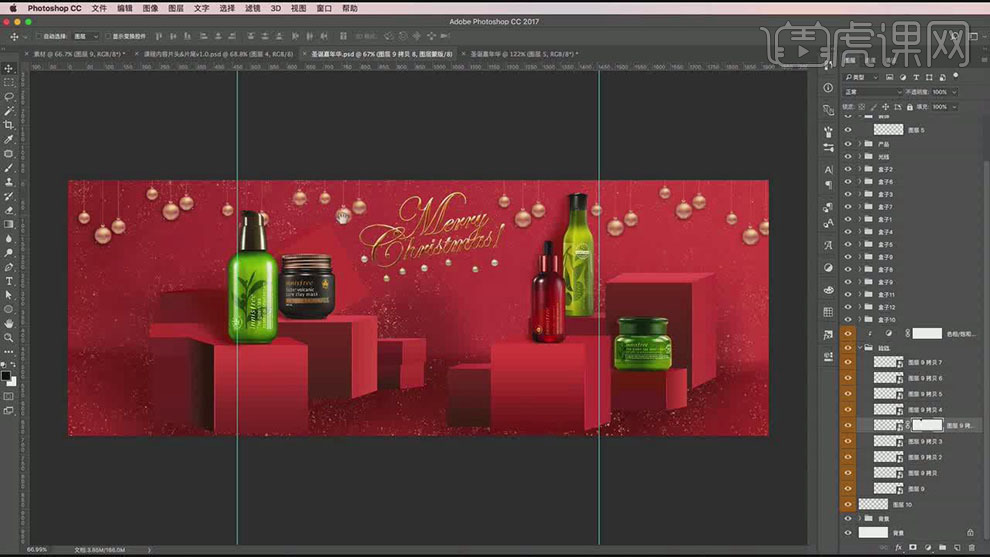Image resolution: width=990 pixels, height=557 pixels.
Task: Select the Eraser tool
Action: click(x=9, y=210)
